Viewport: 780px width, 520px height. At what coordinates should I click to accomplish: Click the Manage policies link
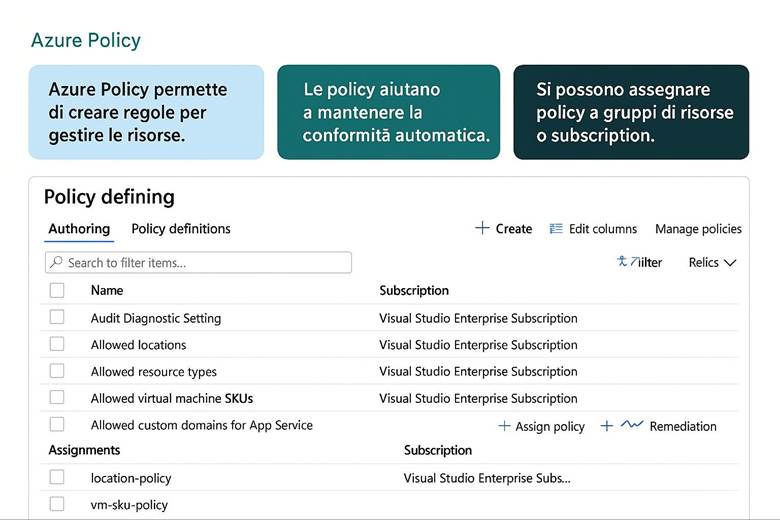click(x=698, y=229)
